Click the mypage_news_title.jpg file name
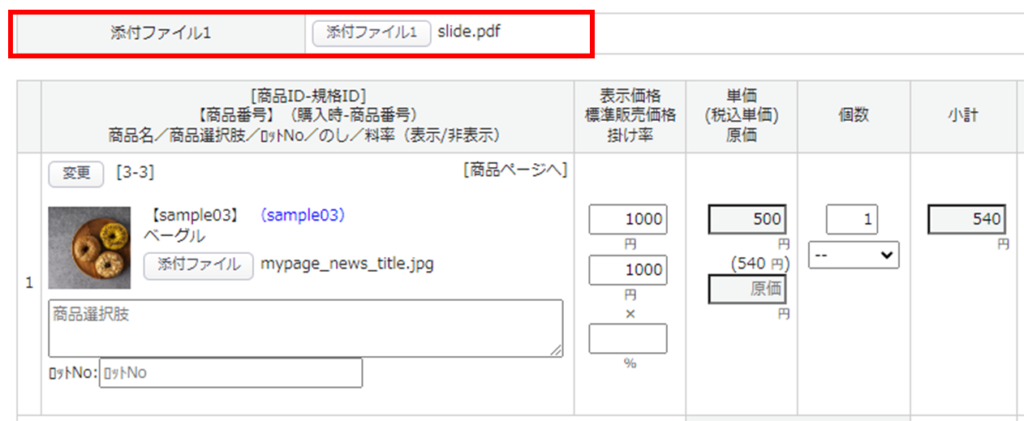Screen dimensions: 1024x421 347,265
